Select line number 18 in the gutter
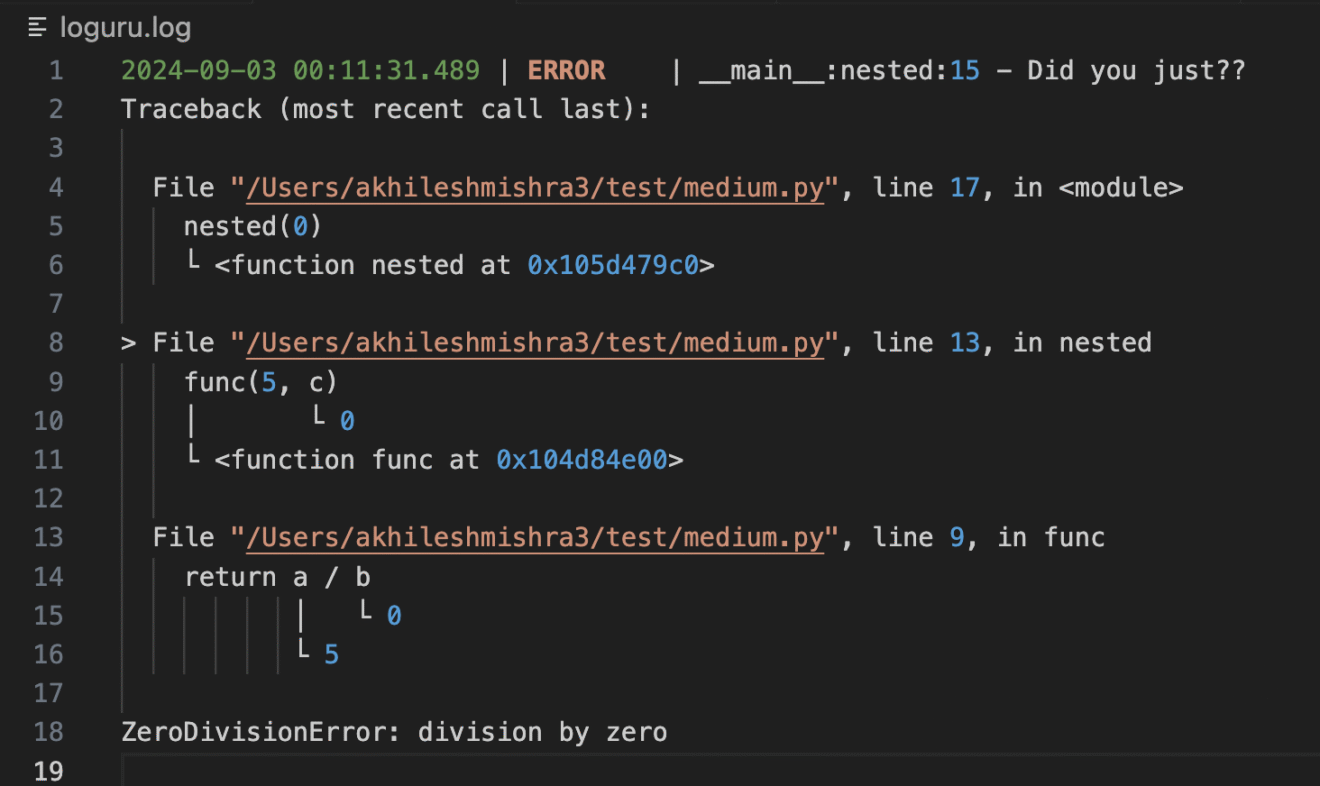 48,731
